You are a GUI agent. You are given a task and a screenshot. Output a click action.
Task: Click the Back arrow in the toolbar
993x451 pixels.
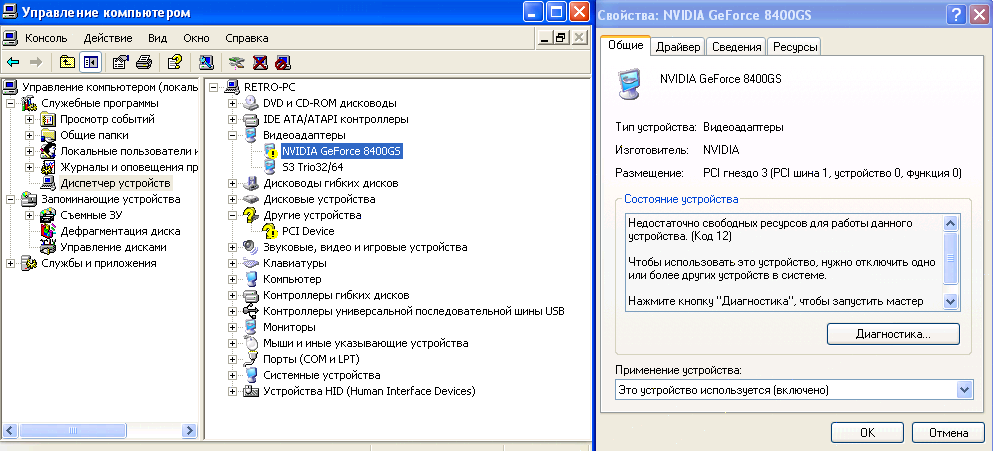coord(13,62)
